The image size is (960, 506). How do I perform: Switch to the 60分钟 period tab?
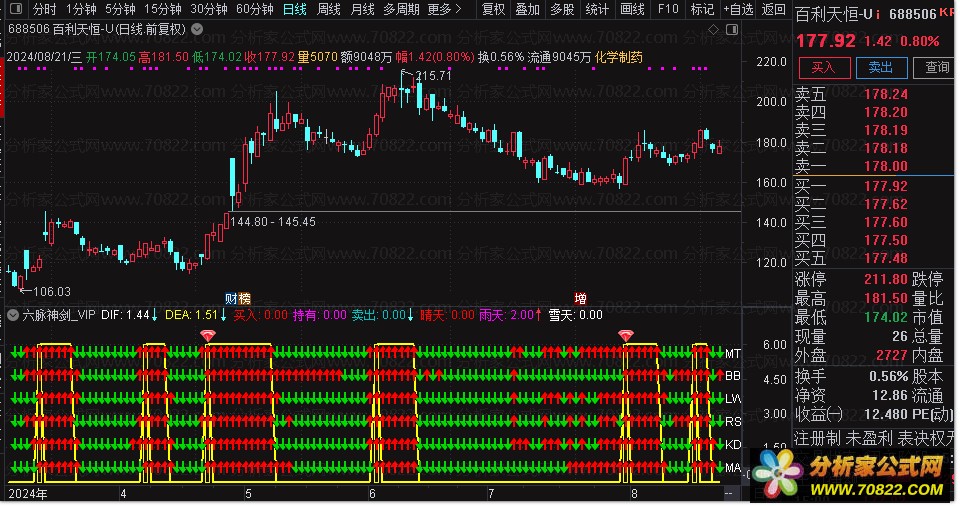point(255,9)
